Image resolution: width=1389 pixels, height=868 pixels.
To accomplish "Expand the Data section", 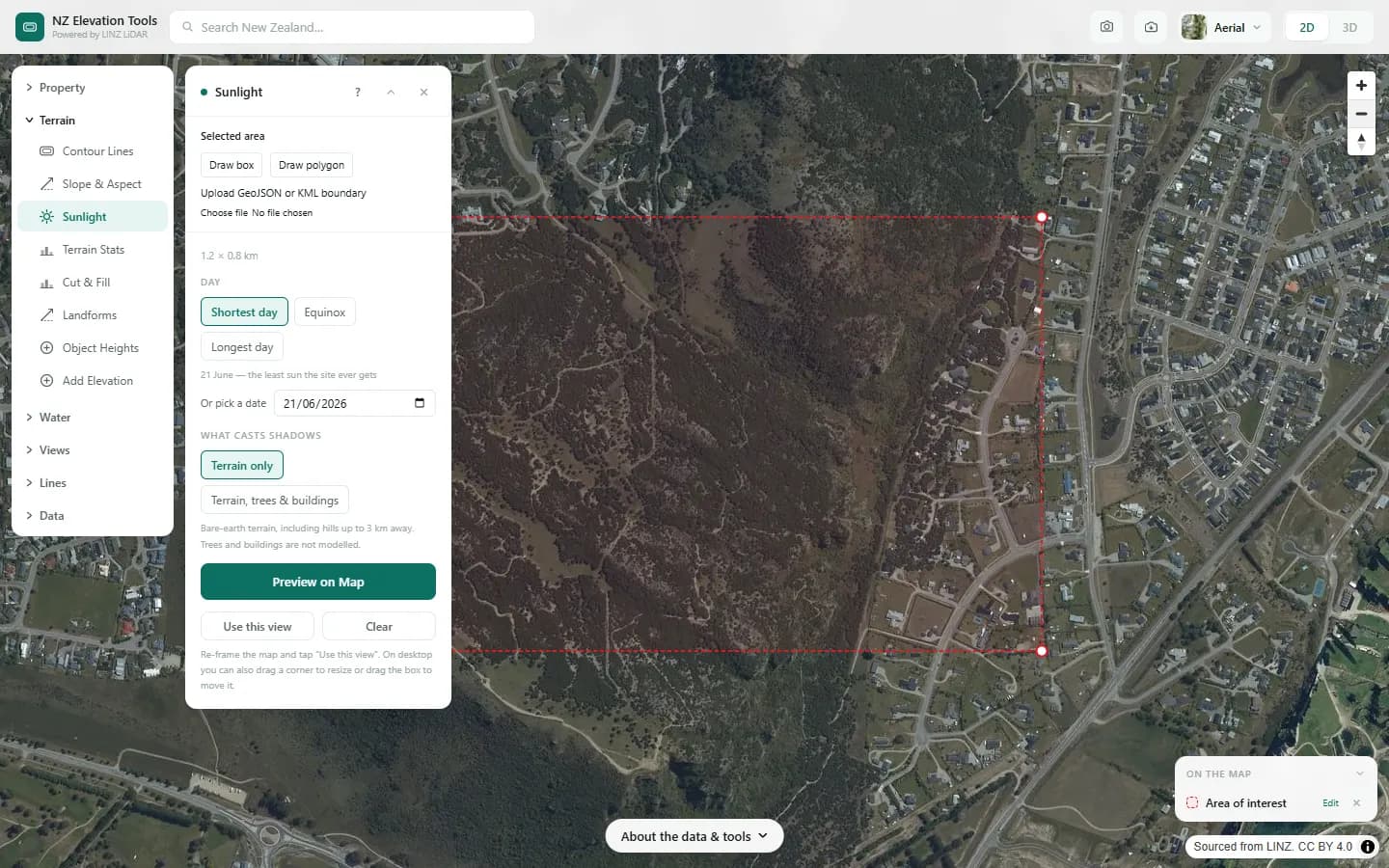I will coord(93,516).
